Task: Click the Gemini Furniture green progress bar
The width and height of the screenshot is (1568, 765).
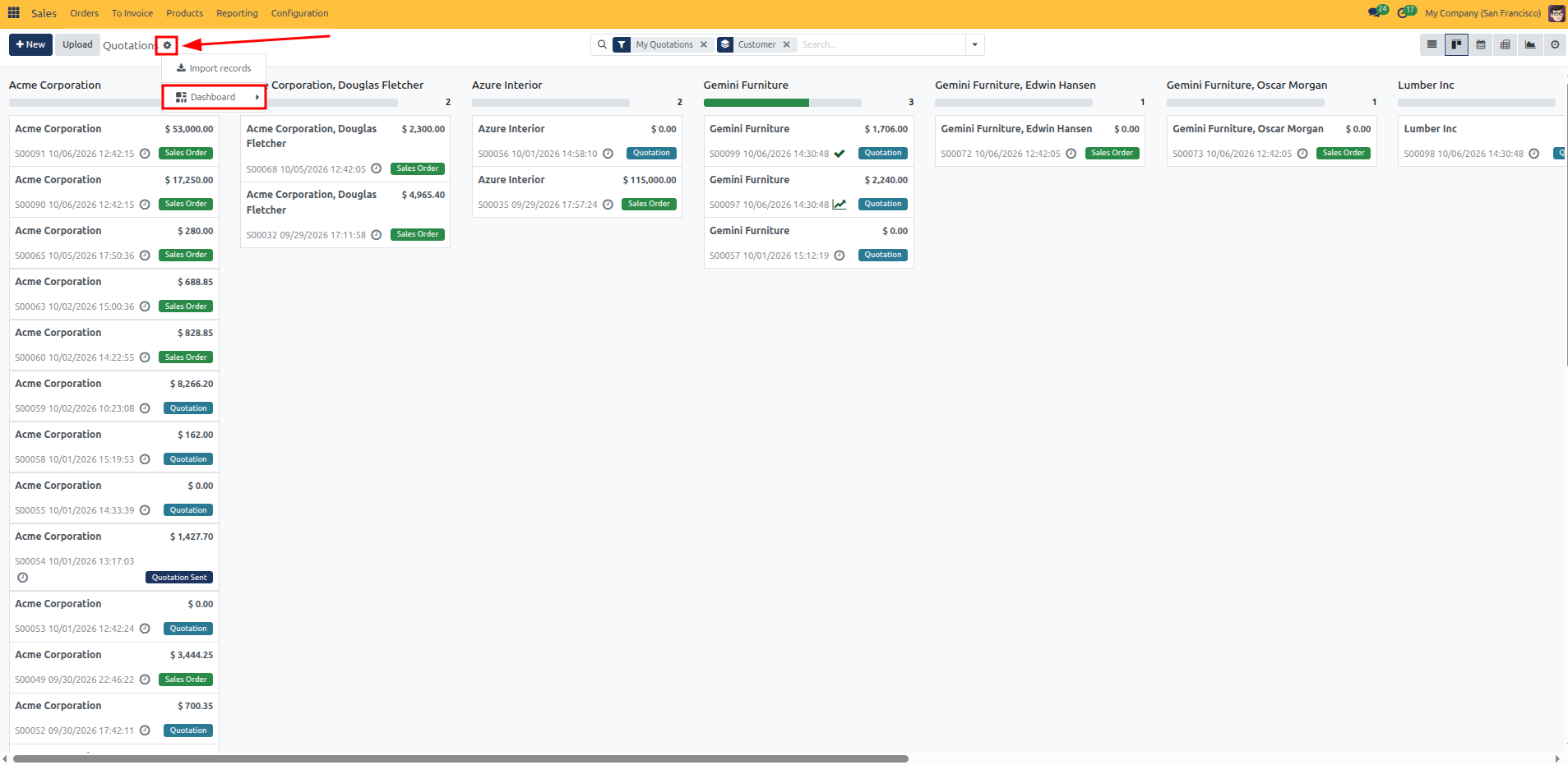Action: point(756,103)
